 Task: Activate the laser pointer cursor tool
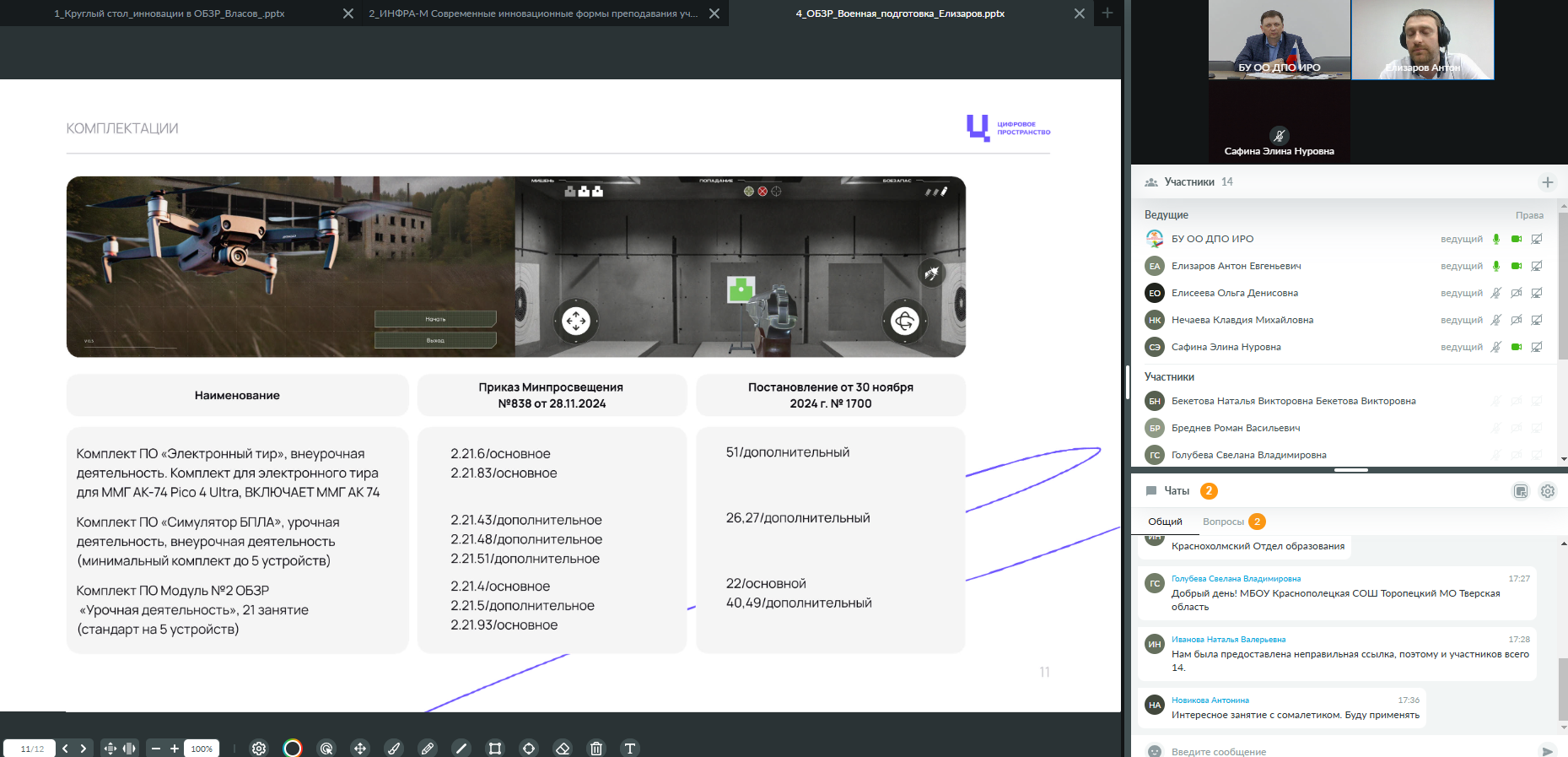point(326,749)
